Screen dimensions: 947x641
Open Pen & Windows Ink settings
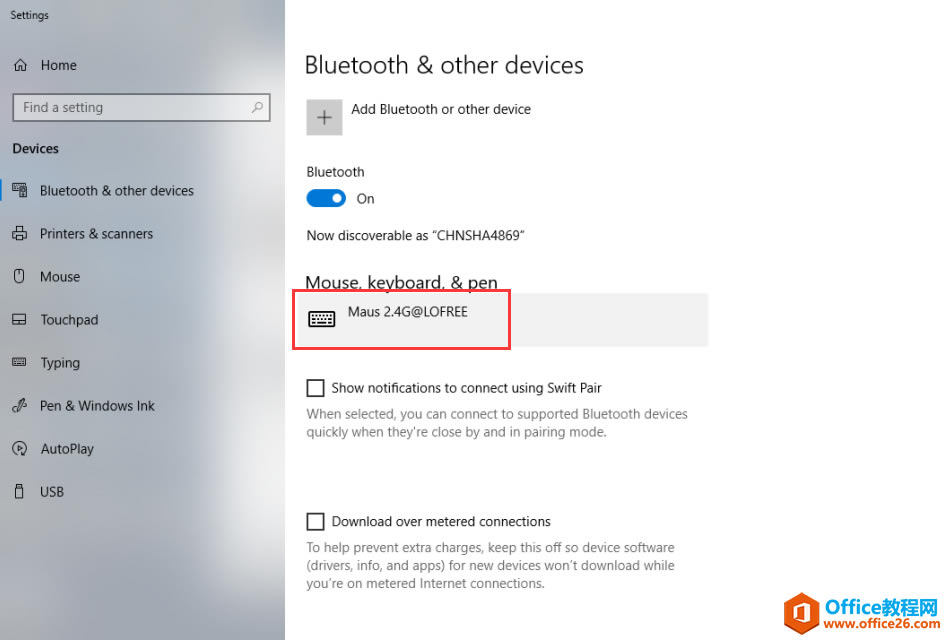click(x=97, y=405)
